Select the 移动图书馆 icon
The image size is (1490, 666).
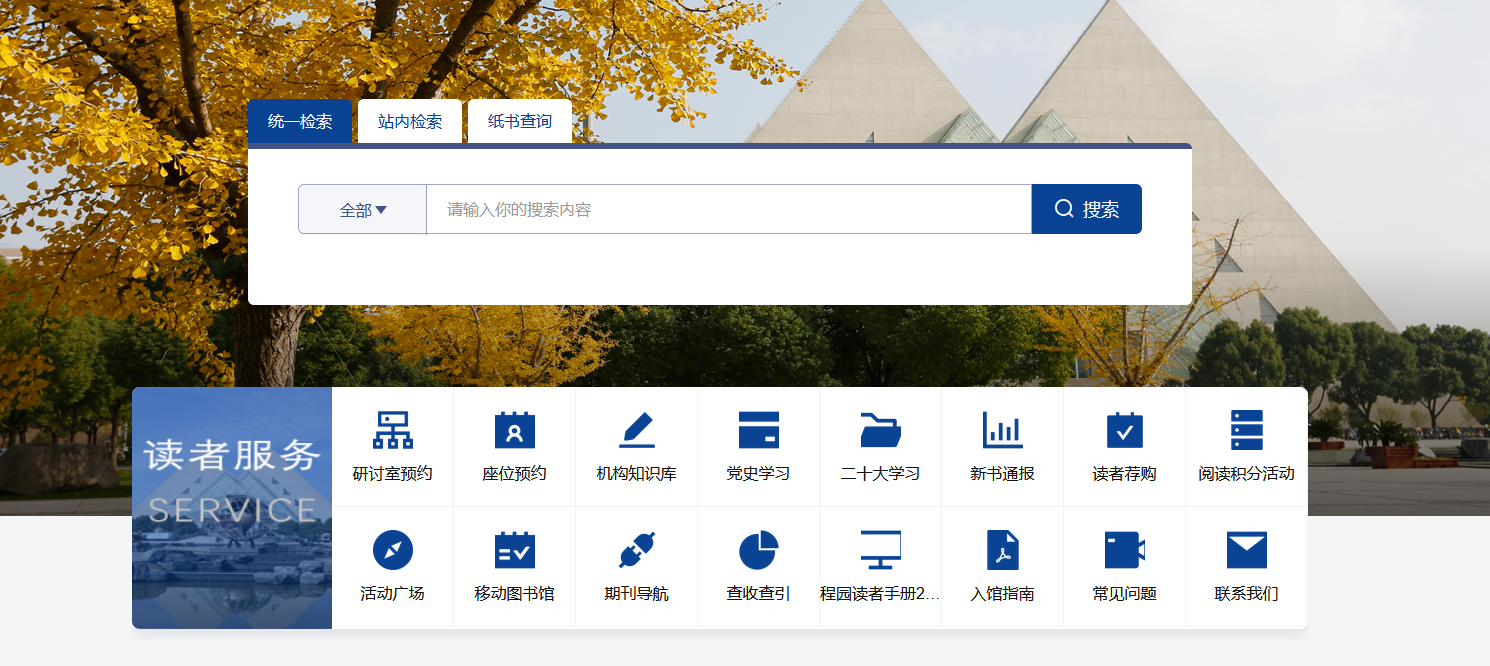point(515,550)
